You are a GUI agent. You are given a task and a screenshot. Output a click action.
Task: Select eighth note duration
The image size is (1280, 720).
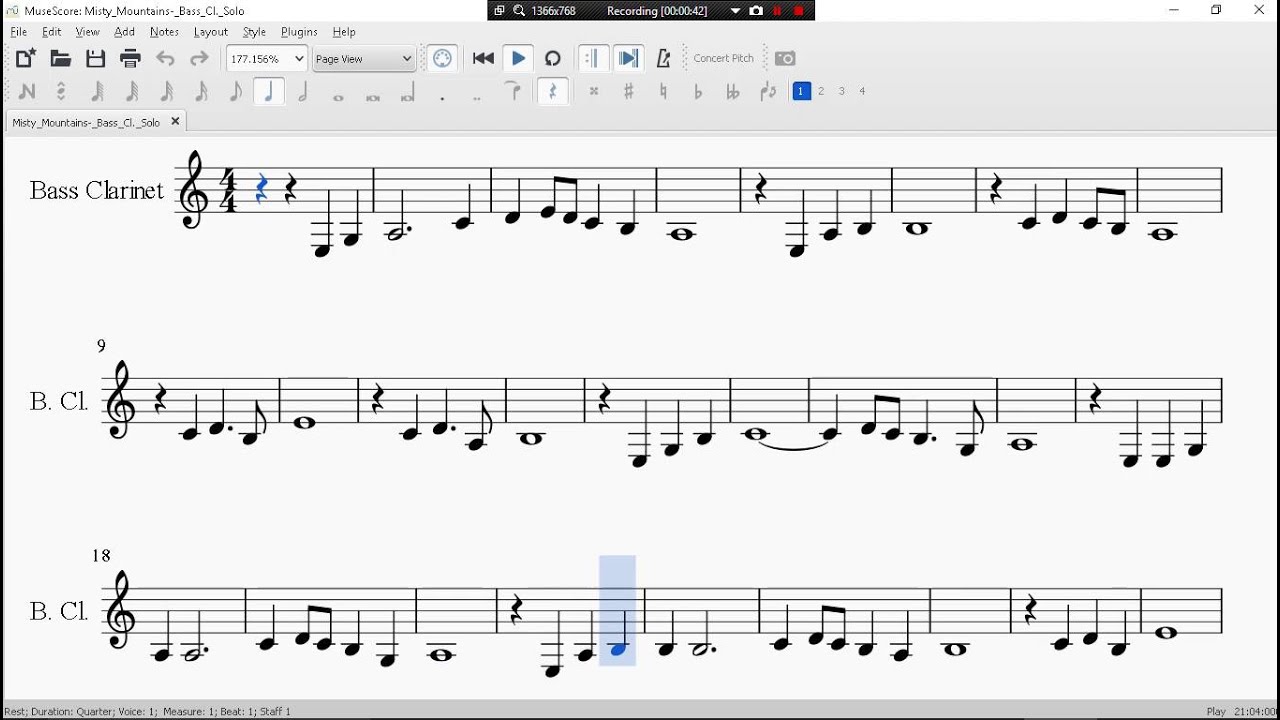[236, 91]
